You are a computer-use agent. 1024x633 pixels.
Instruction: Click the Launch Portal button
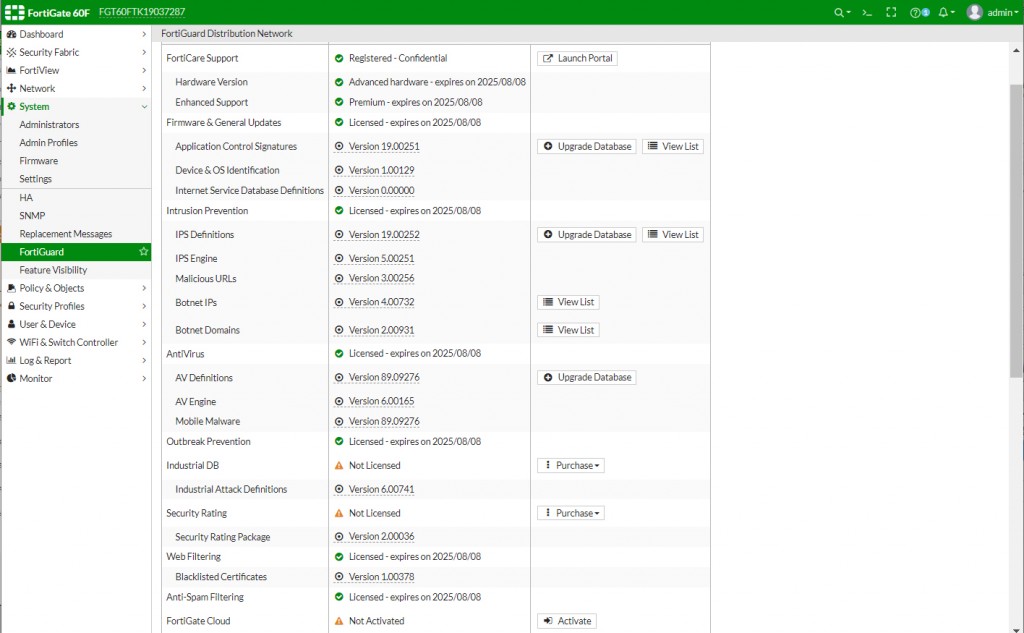click(x=577, y=58)
